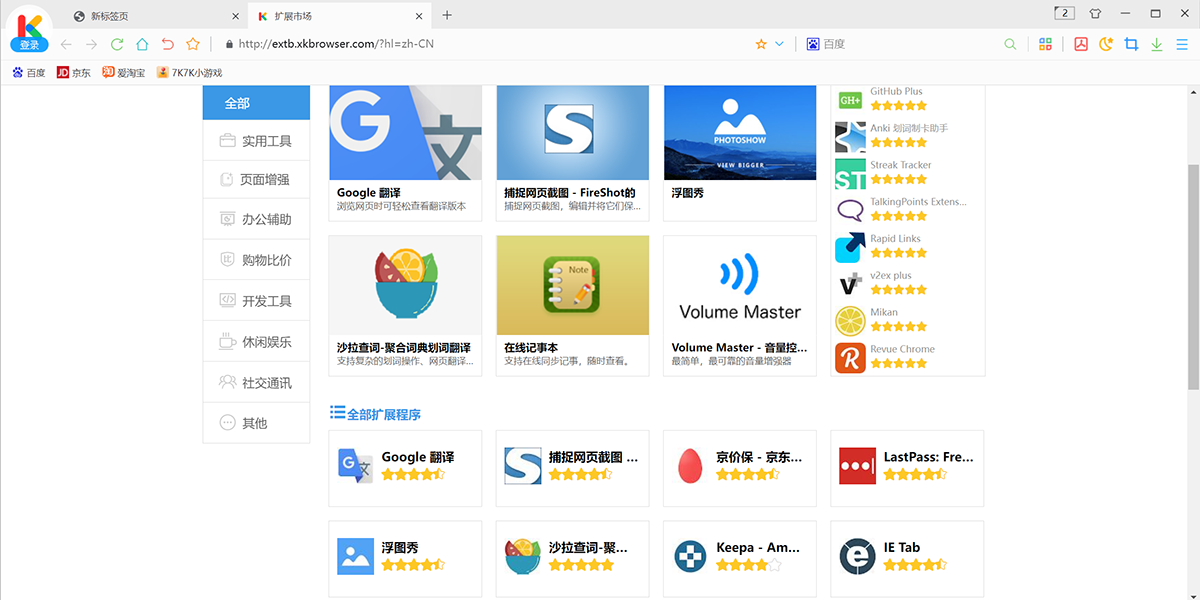Click the Revue Chrome icon

(x=850, y=358)
